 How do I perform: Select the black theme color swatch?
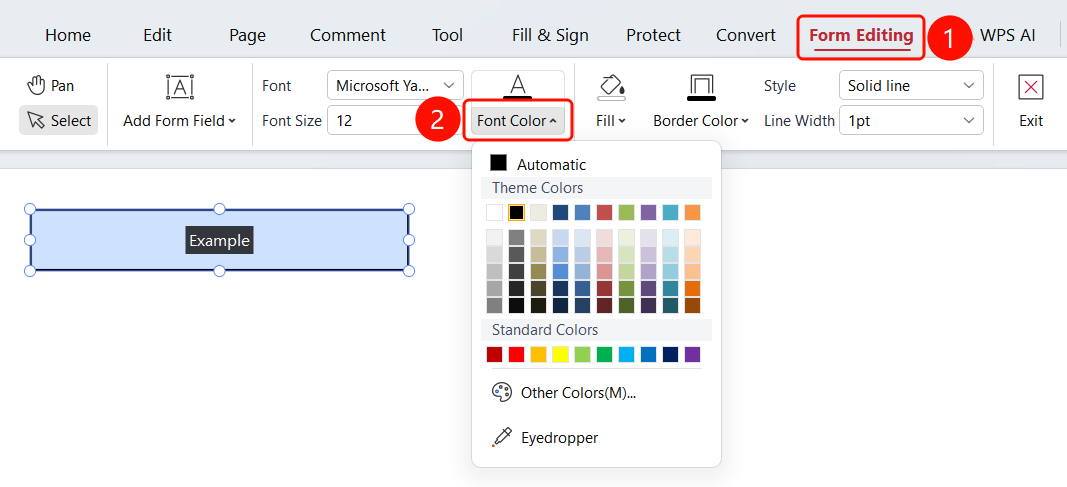(516, 212)
